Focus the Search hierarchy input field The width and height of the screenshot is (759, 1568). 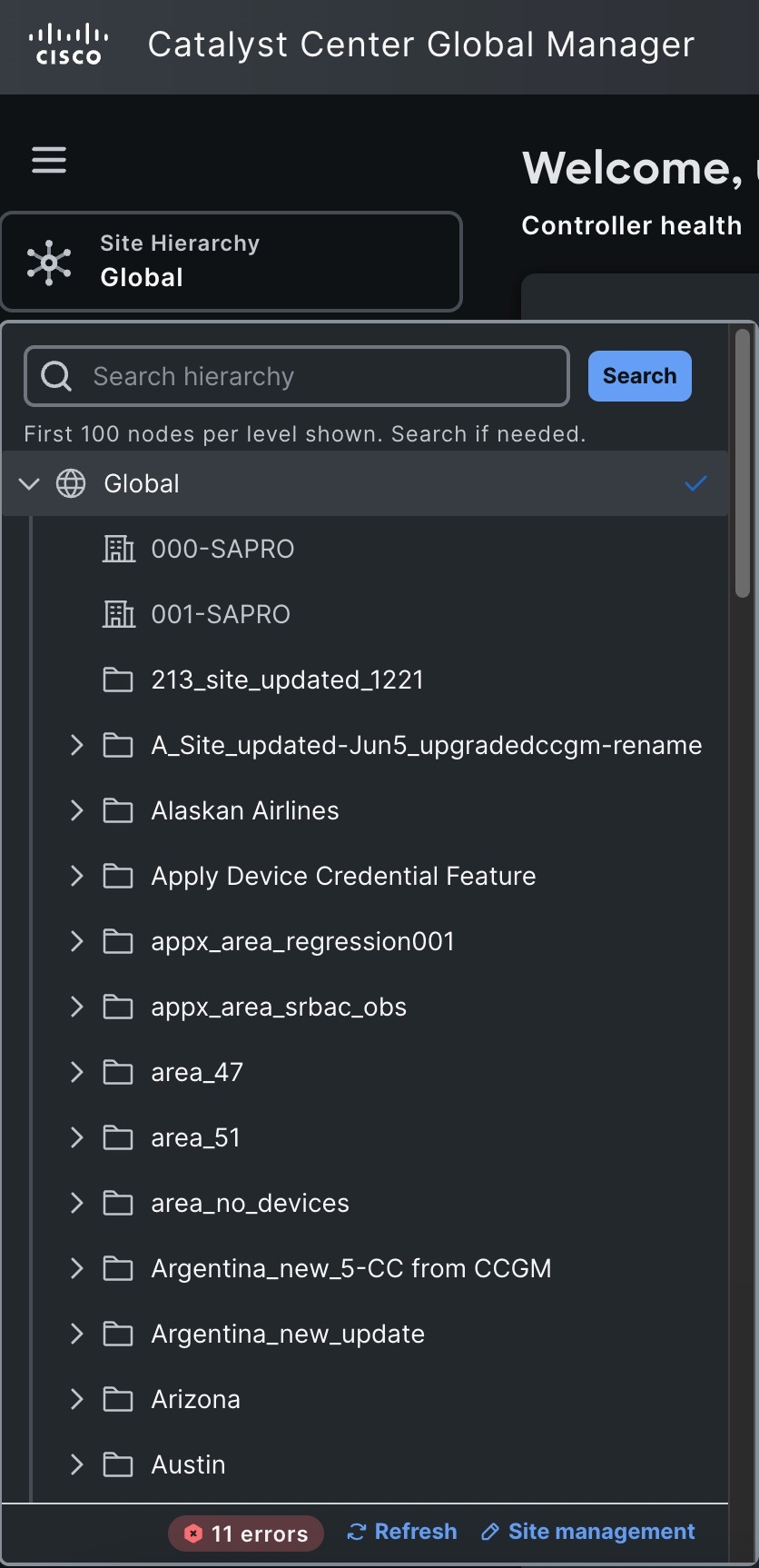pos(318,376)
